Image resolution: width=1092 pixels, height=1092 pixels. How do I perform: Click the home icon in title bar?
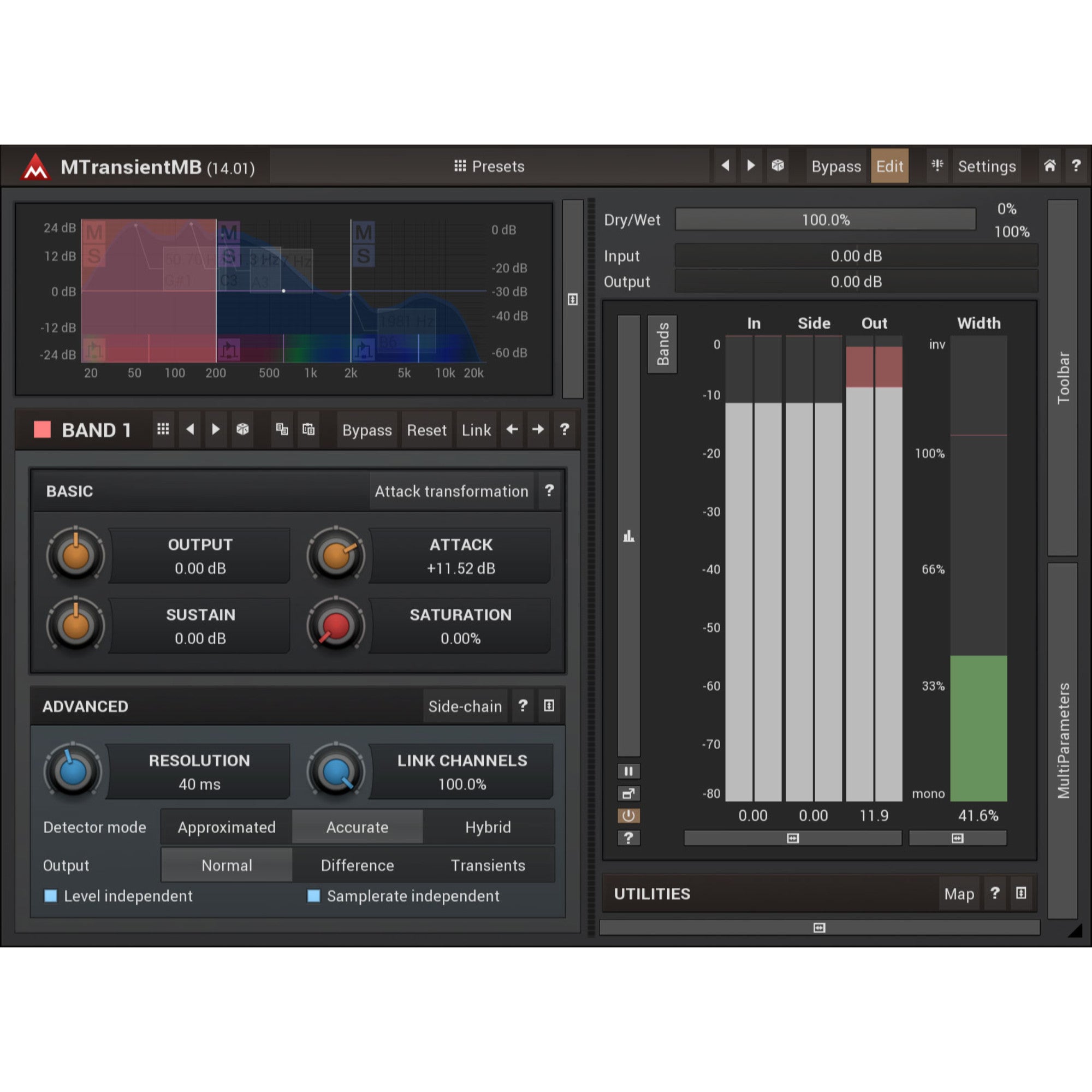tap(1049, 165)
